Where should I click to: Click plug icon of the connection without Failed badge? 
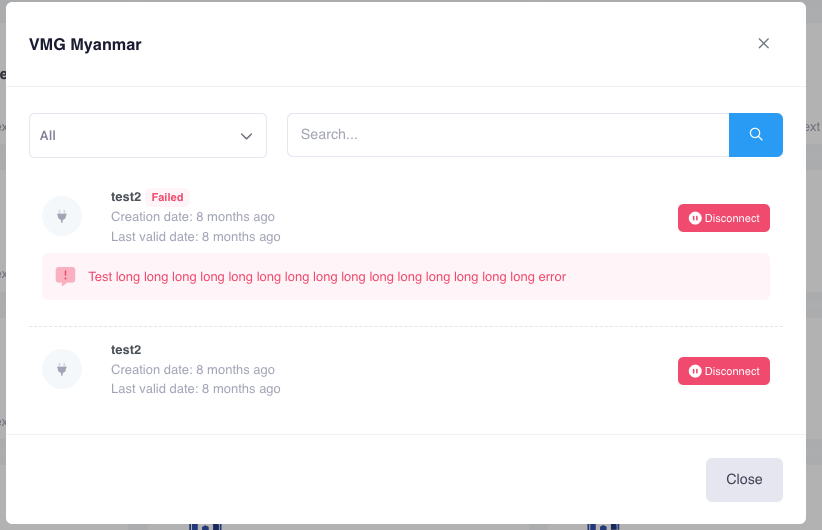click(x=62, y=369)
